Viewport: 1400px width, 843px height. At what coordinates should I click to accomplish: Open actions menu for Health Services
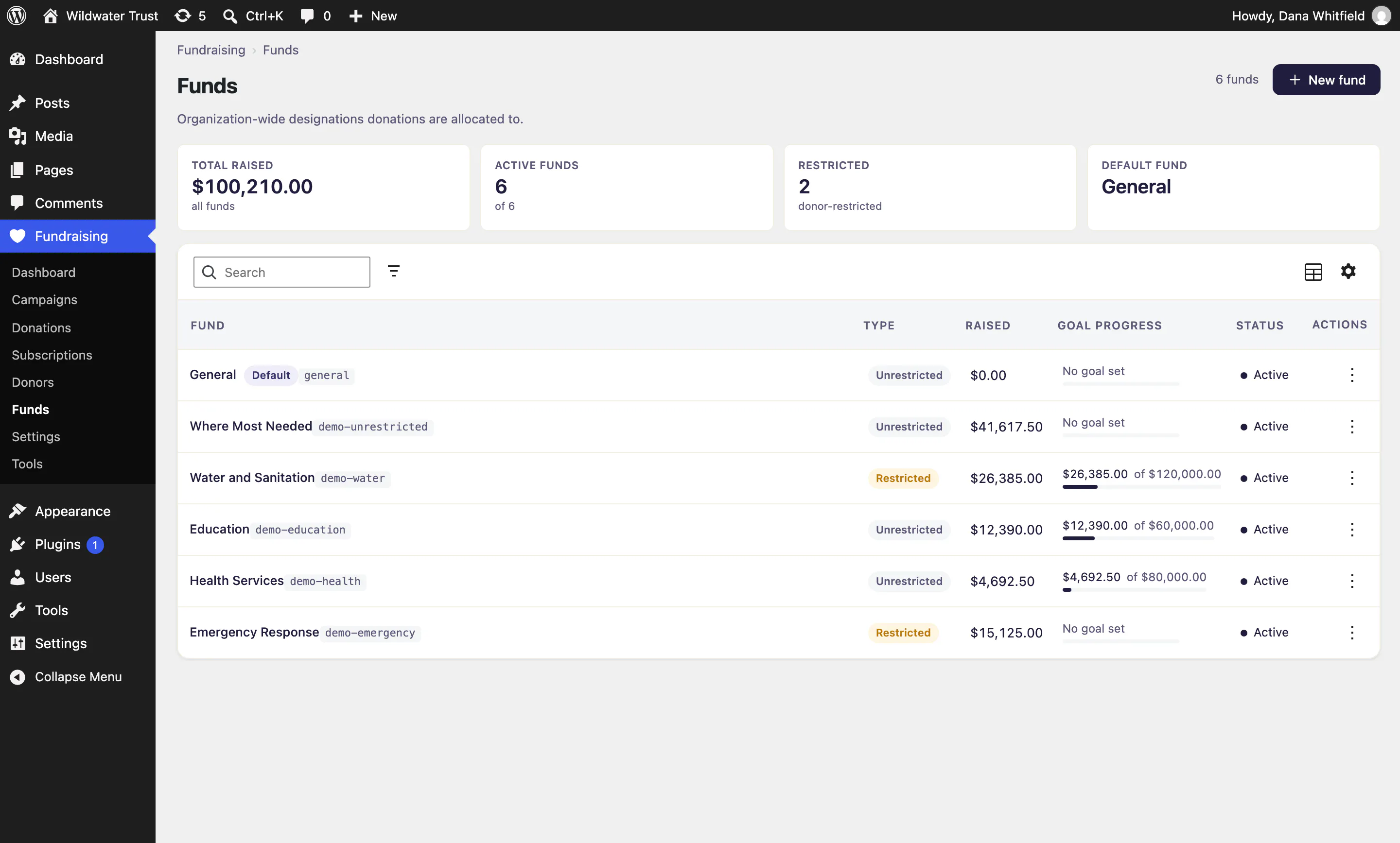coord(1352,581)
